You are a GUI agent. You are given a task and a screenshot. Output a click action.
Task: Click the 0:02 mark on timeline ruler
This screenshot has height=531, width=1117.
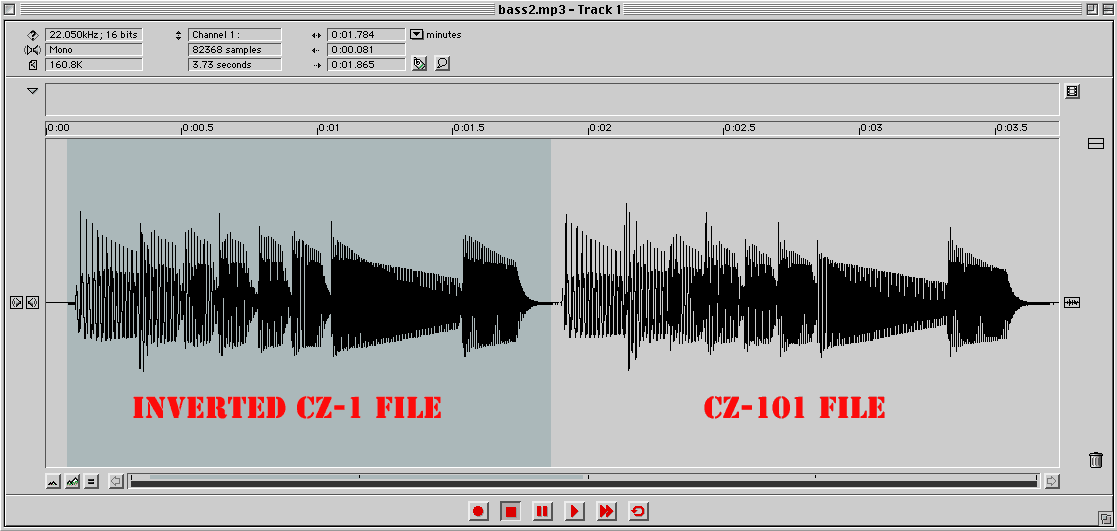(600, 128)
